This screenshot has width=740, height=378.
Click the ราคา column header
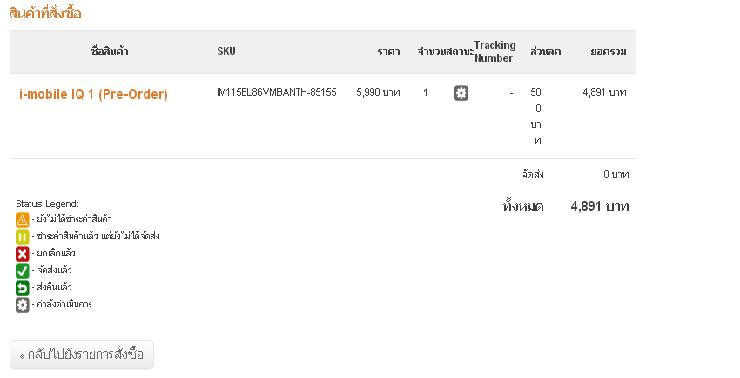pos(389,51)
